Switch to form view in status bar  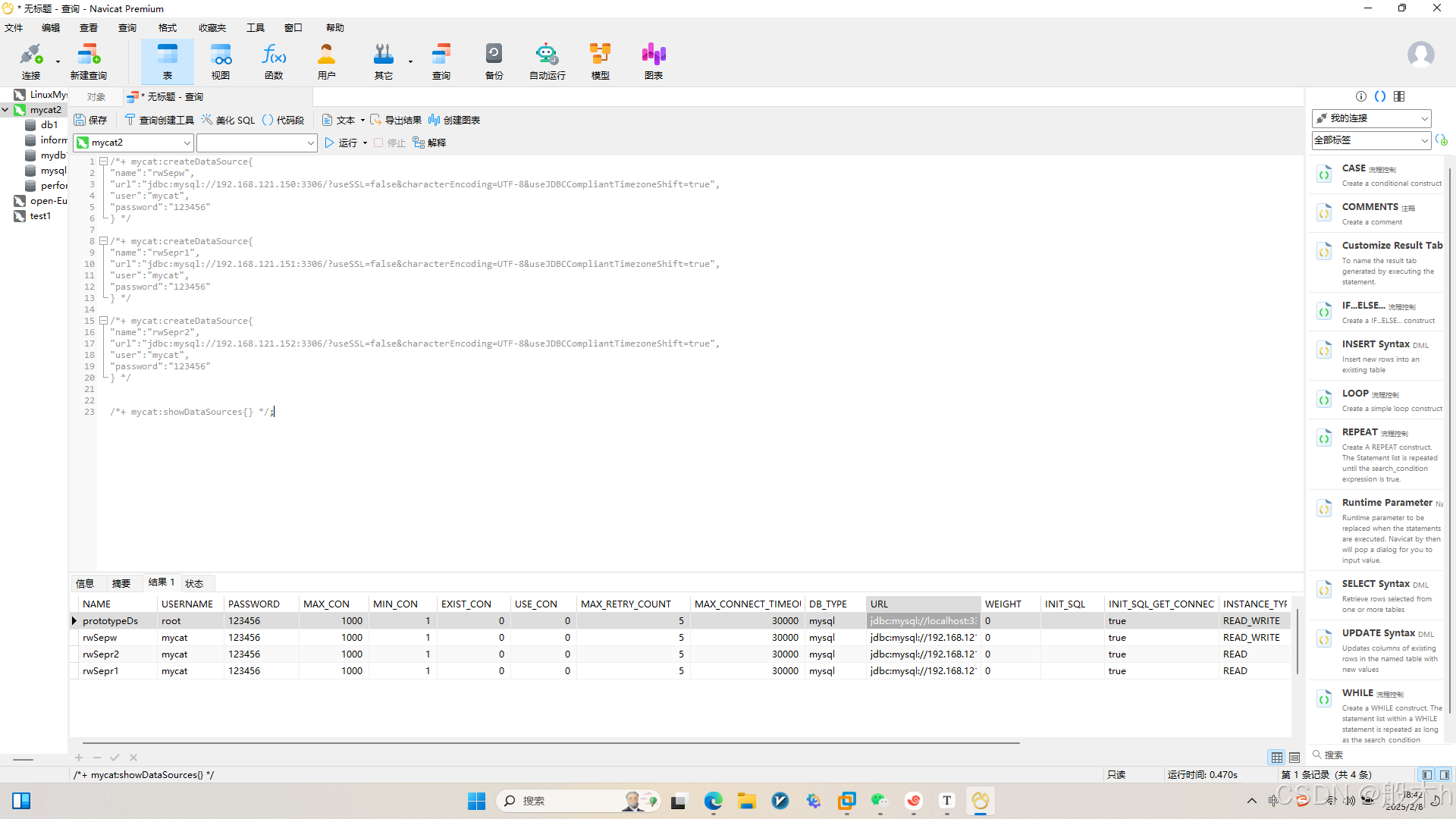[x=1294, y=757]
